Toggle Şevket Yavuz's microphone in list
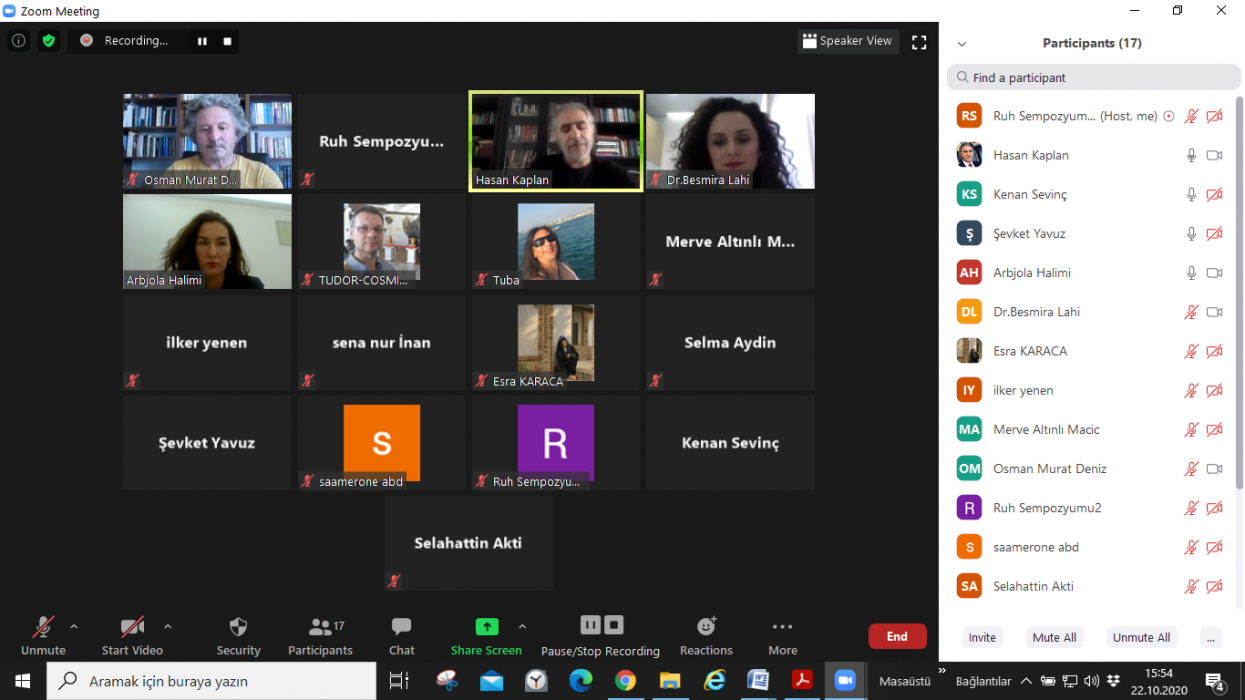1245x700 pixels. (1191, 233)
